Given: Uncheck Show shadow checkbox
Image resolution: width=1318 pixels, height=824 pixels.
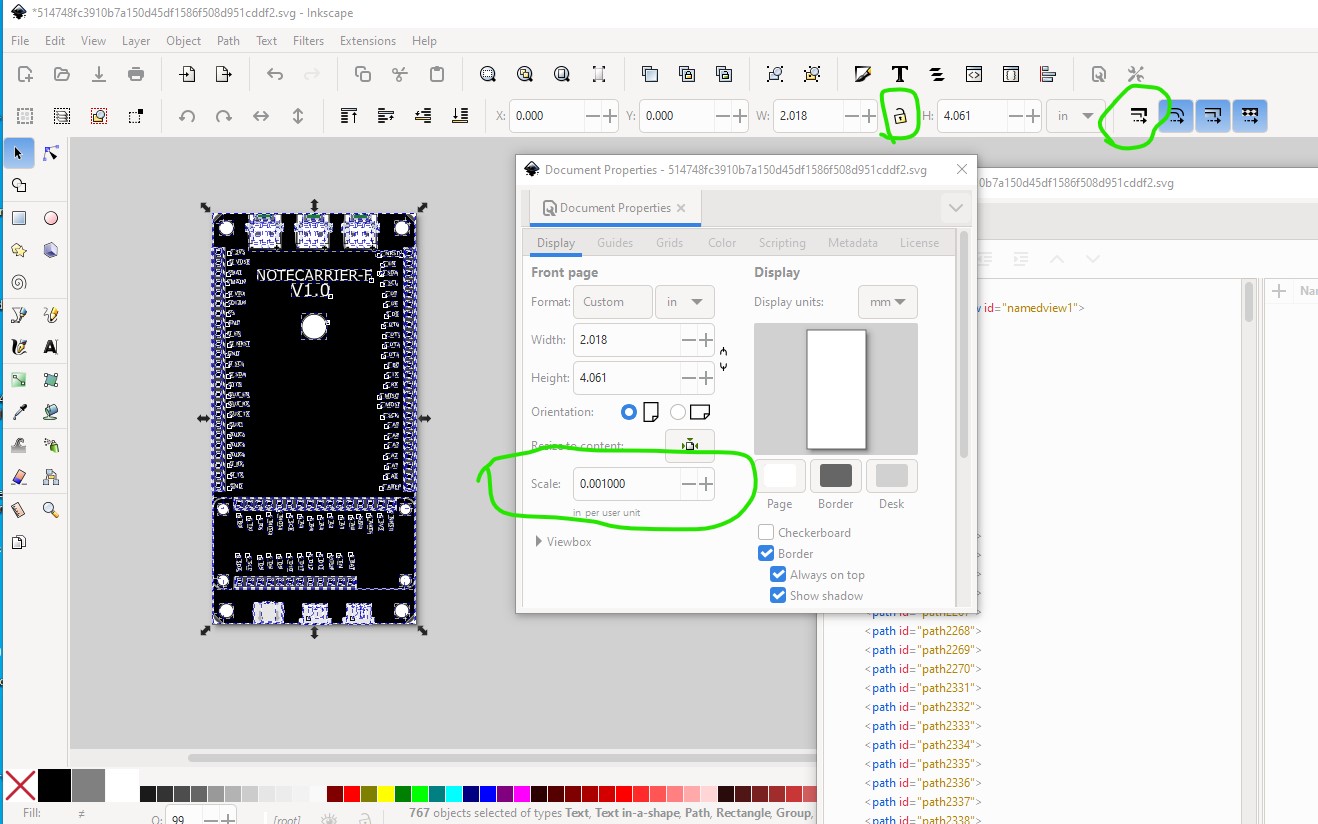Looking at the screenshot, I should (x=778, y=595).
